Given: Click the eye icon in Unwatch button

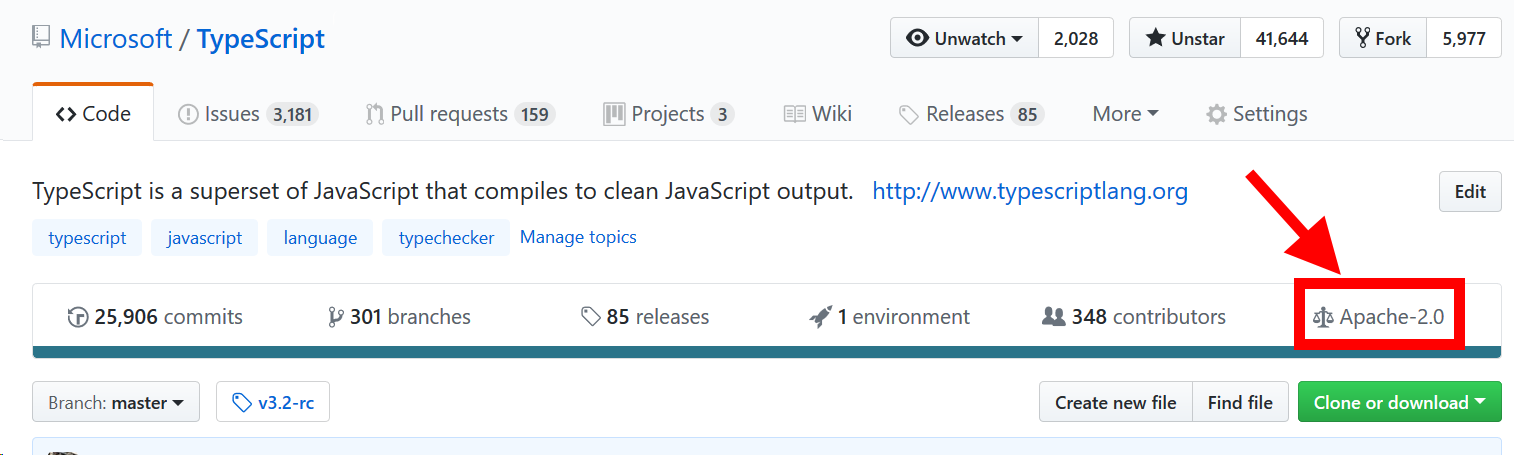Looking at the screenshot, I should 917,38.
